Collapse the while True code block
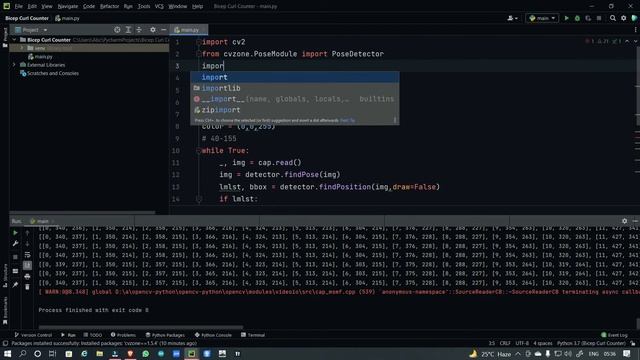Screen dimensions: 640x360 (199, 151)
